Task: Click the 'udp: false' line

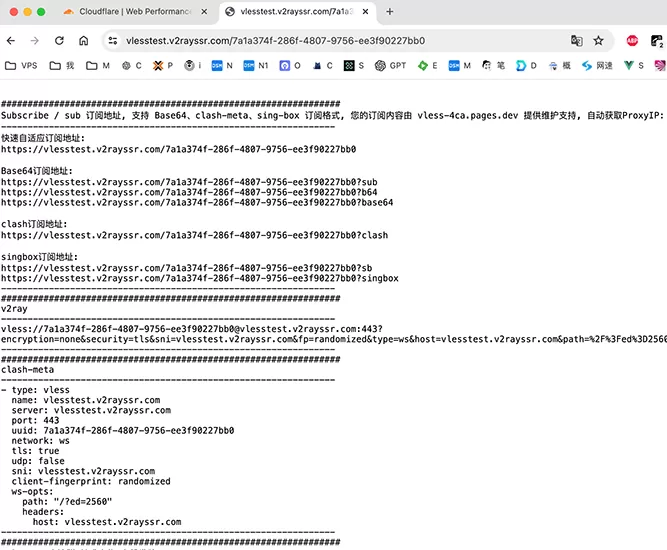Action: click(x=38, y=461)
